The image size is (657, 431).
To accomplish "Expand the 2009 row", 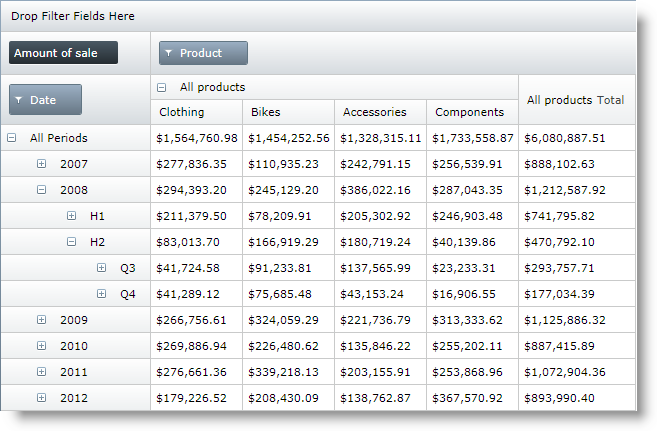I will [42, 320].
